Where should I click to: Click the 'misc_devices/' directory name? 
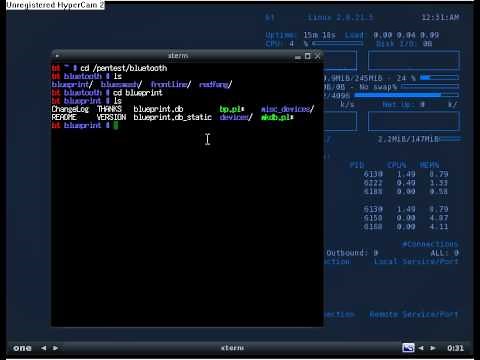click(287, 109)
